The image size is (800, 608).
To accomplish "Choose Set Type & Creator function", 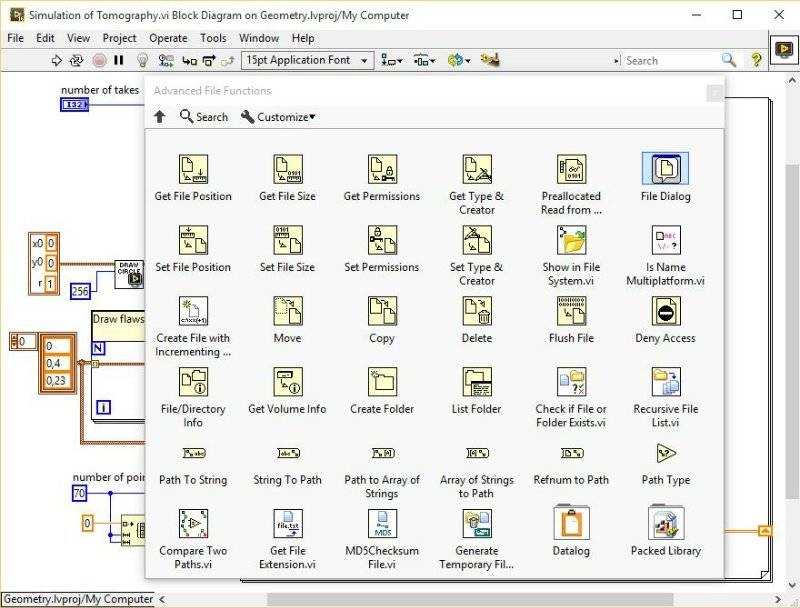I will (477, 240).
